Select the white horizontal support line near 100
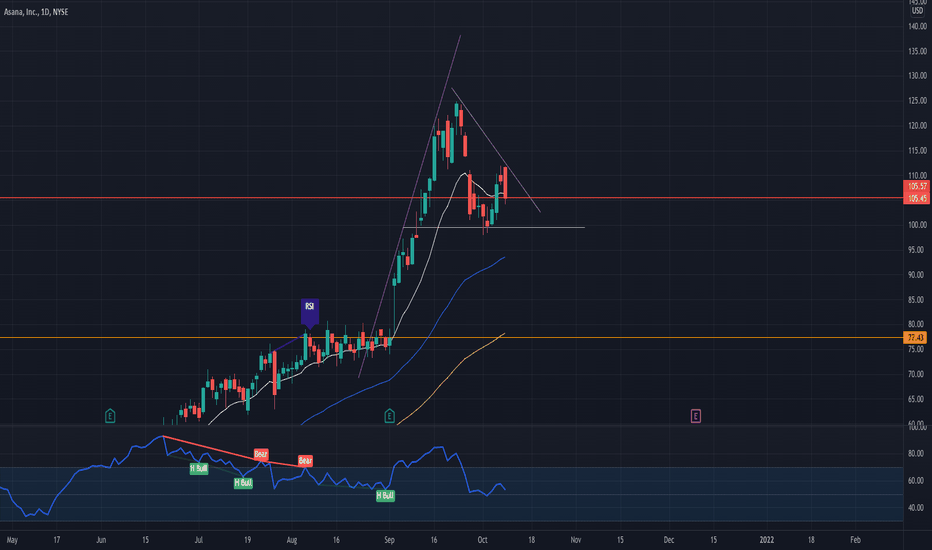The width and height of the screenshot is (932, 550). (493, 227)
